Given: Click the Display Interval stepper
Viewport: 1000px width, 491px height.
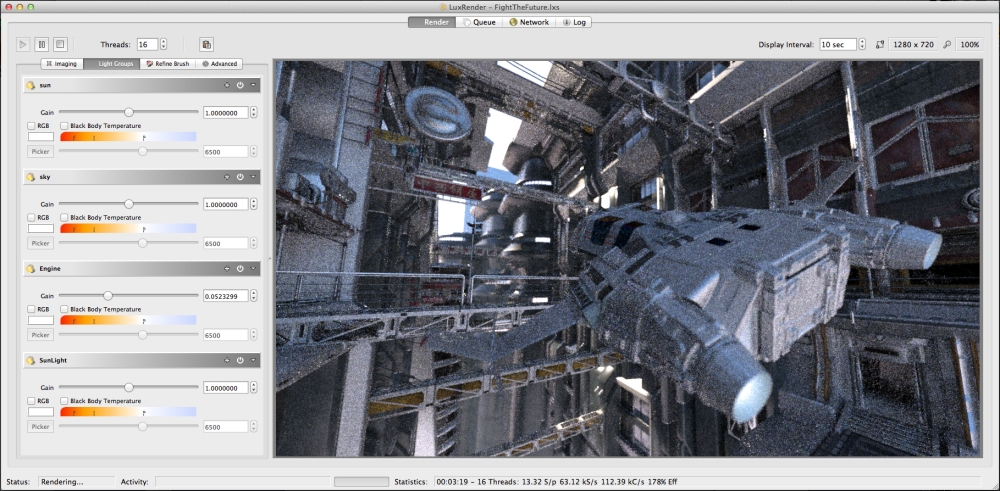Looking at the screenshot, I should point(862,45).
